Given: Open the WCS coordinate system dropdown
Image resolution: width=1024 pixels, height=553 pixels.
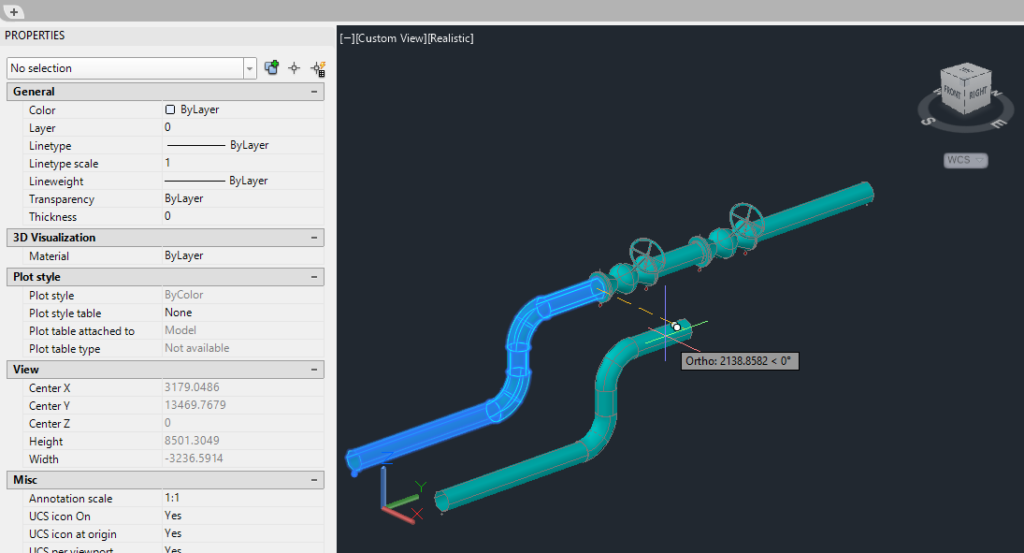Looking at the screenshot, I should 965,160.
